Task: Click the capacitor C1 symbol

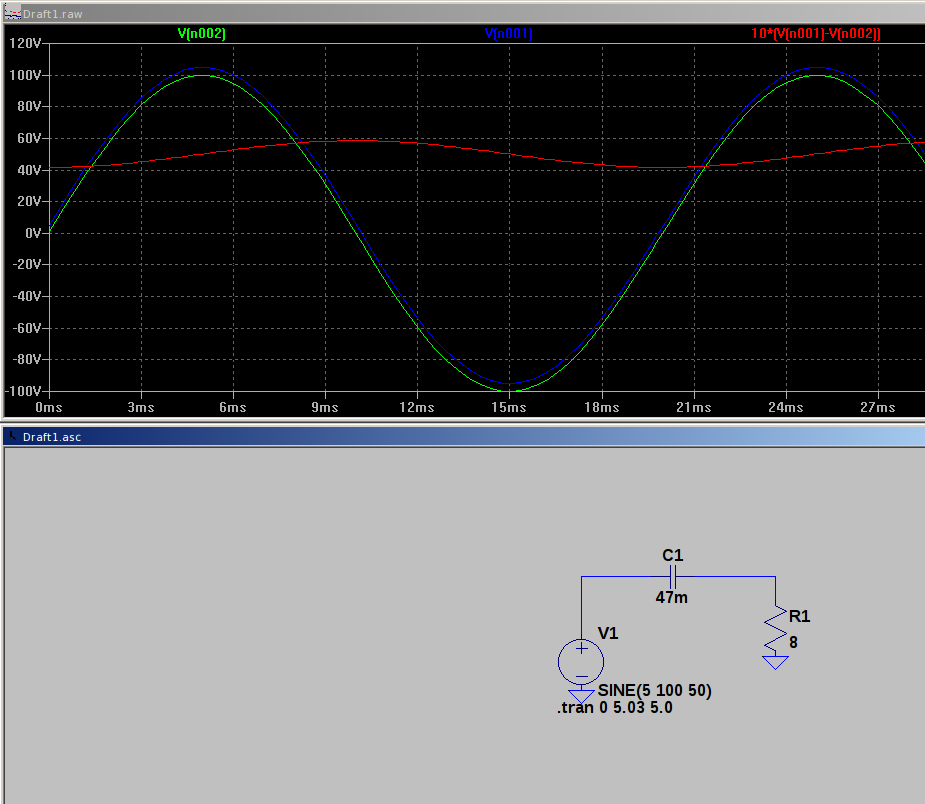Action: pos(673,576)
